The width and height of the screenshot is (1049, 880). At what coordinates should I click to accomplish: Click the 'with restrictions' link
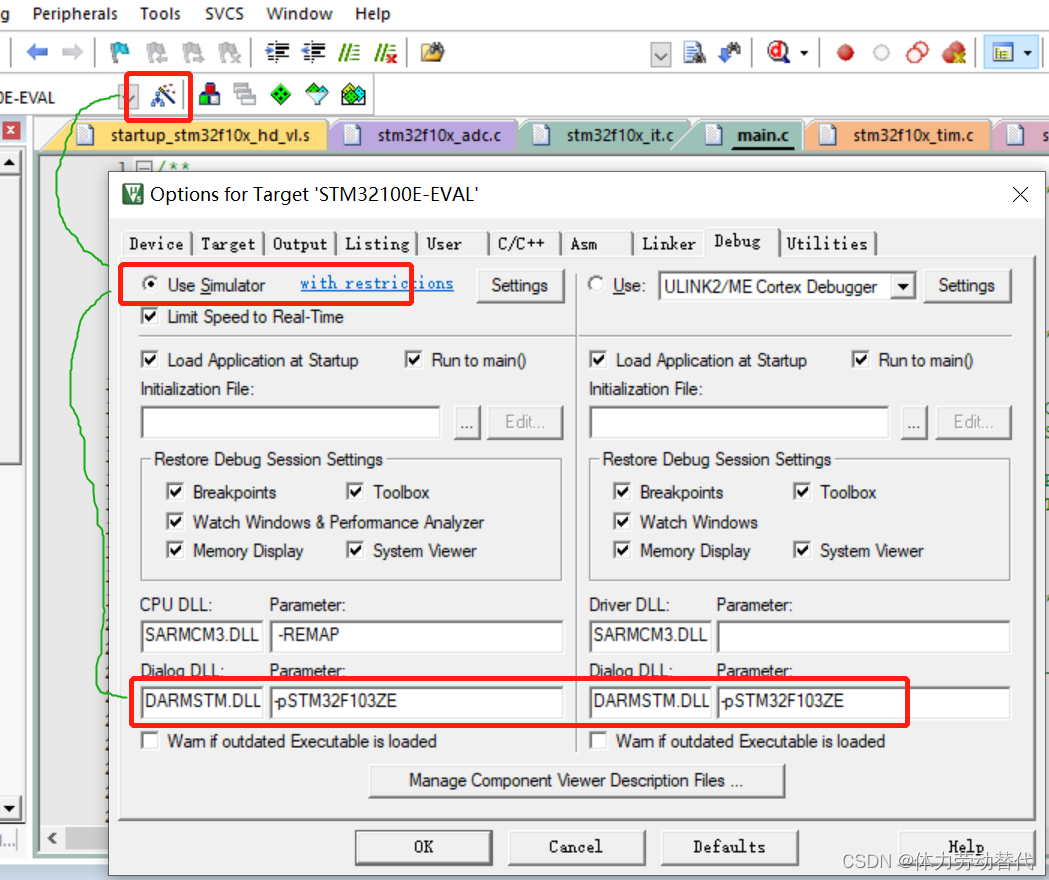tap(377, 283)
